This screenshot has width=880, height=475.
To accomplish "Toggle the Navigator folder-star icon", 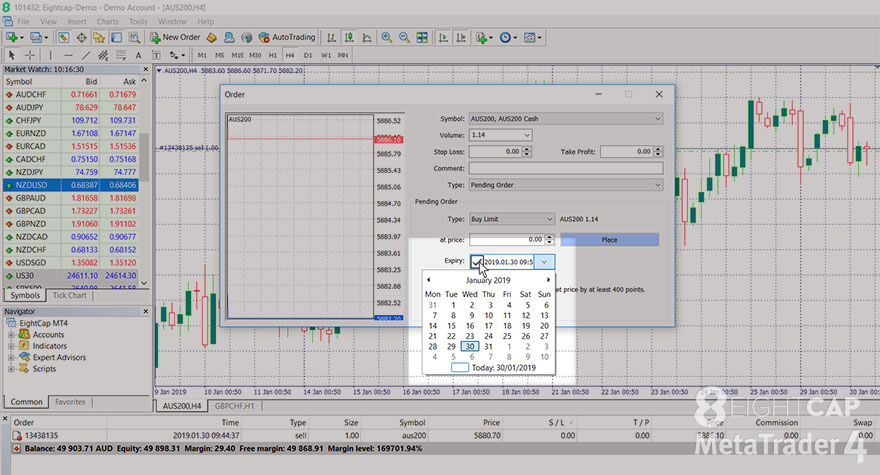I will pyautogui.click(x=99, y=38).
